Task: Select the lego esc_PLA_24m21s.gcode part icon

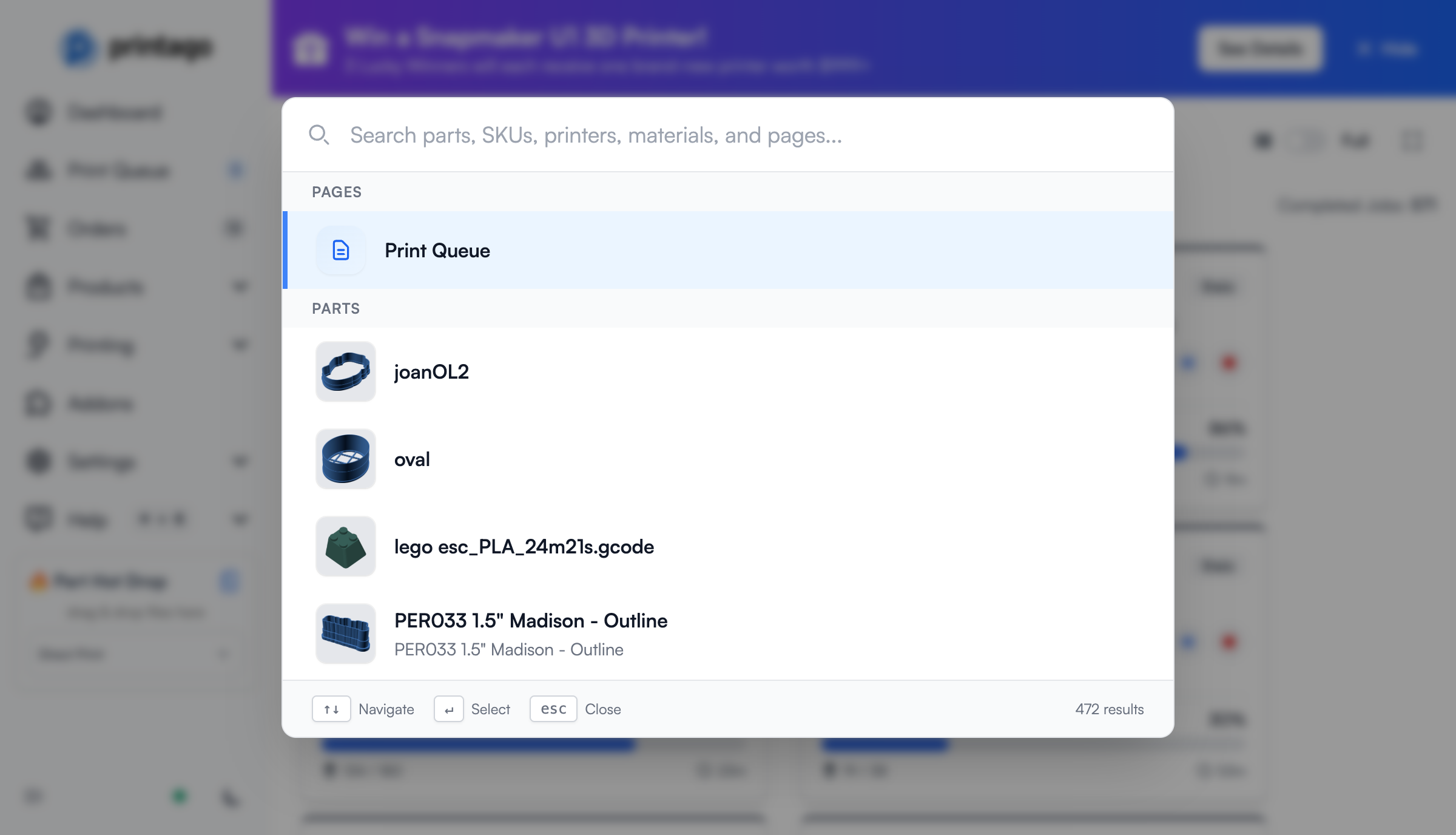Action: coord(345,546)
